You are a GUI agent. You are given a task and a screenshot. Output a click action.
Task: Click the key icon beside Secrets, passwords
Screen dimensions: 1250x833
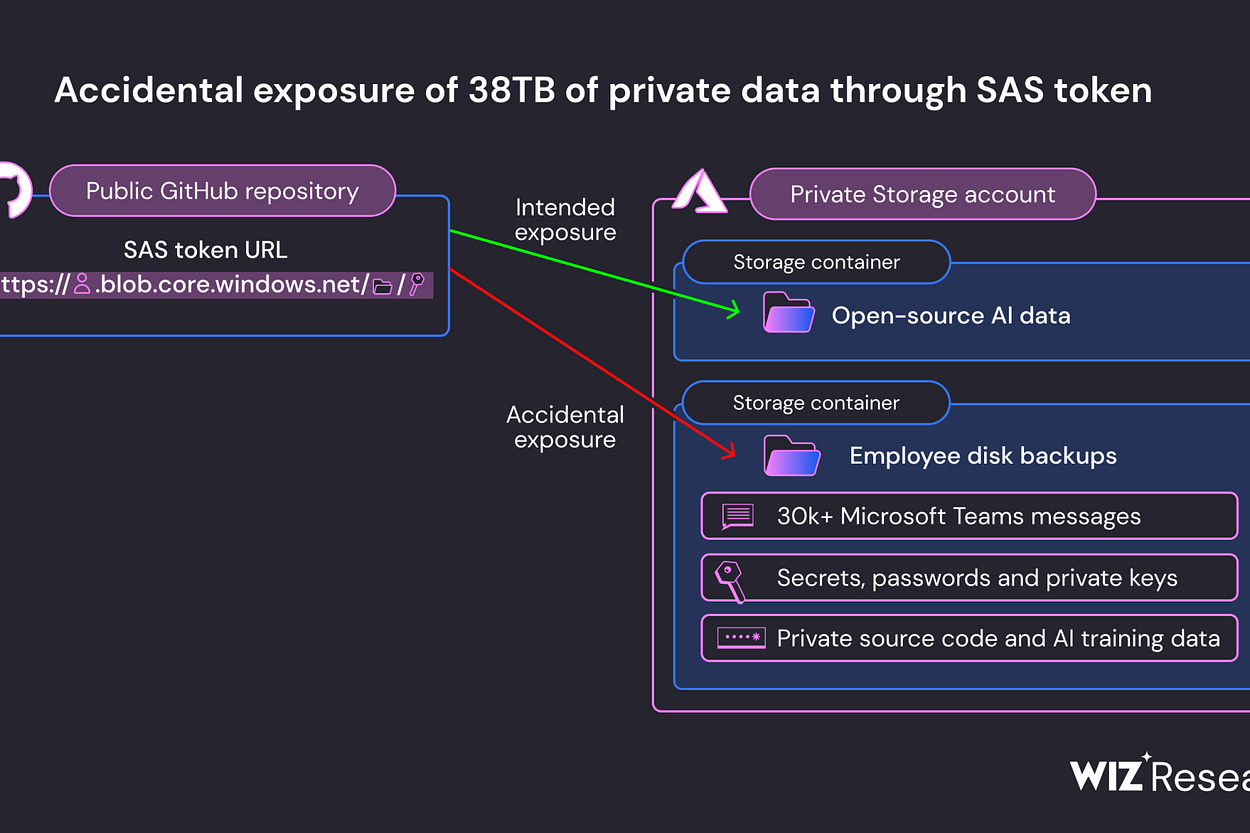pyautogui.click(x=731, y=581)
